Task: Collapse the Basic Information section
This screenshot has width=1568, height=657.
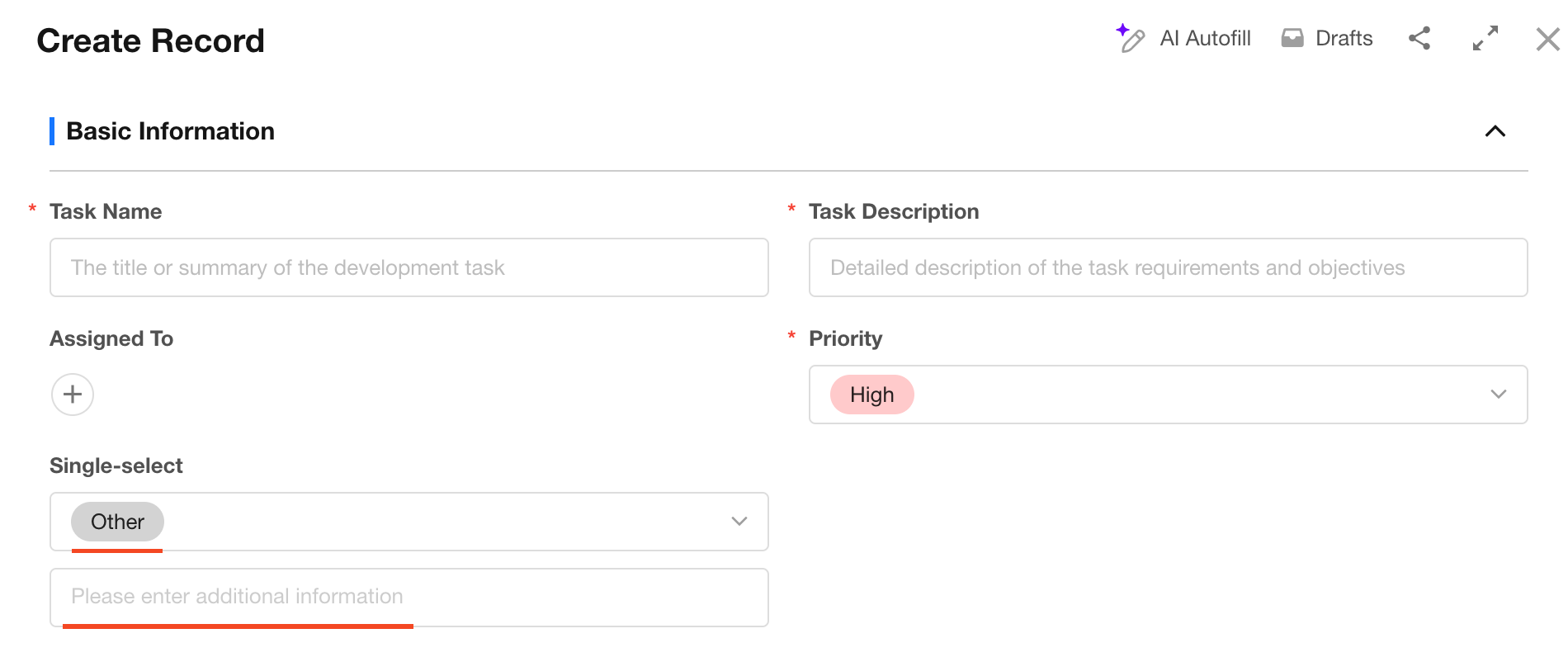Action: (1495, 131)
